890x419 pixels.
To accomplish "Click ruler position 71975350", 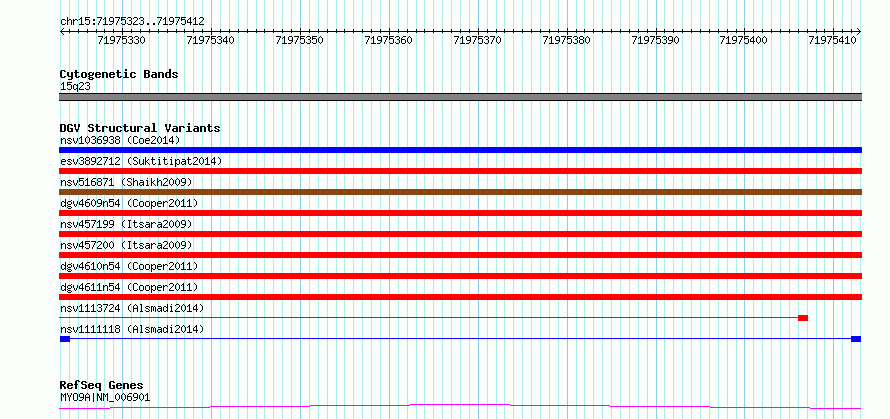I will 300,40.
